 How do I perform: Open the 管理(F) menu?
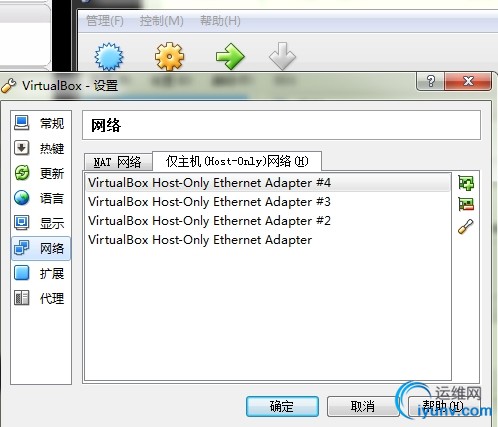point(105,21)
